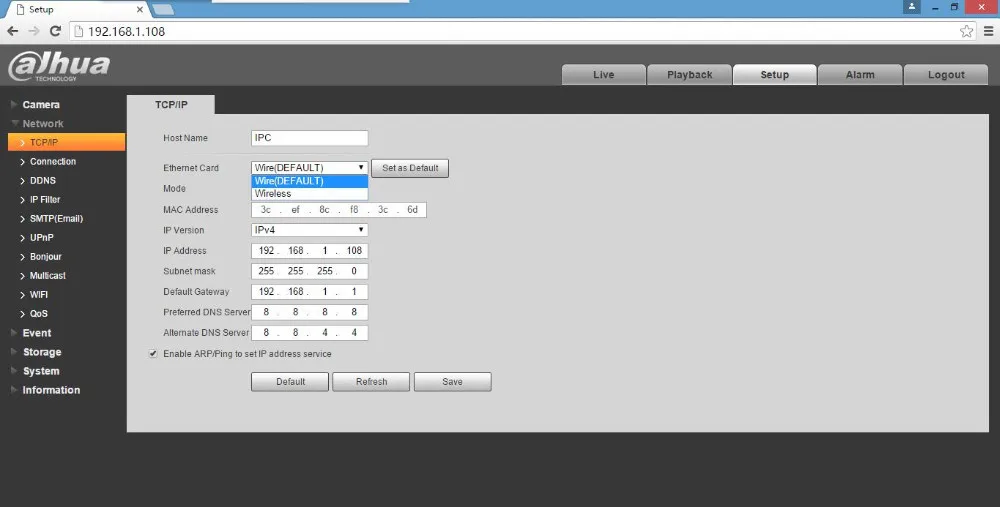Click the Dahua logo
This screenshot has width=1000, height=507.
point(59,66)
